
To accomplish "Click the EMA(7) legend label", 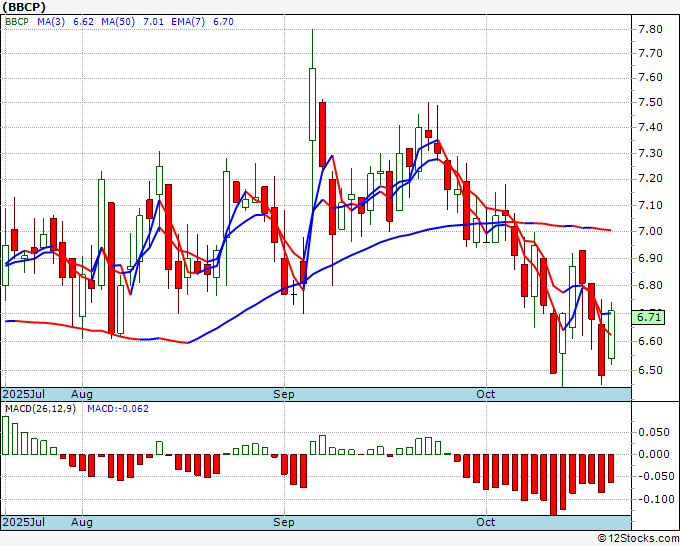I will point(188,21).
